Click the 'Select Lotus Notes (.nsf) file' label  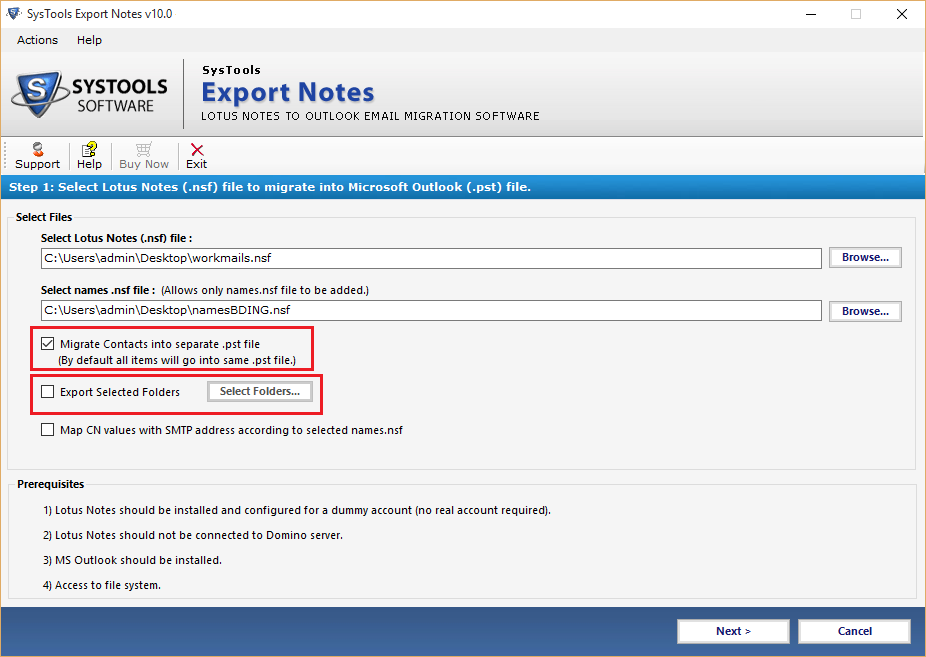[x=116, y=238]
